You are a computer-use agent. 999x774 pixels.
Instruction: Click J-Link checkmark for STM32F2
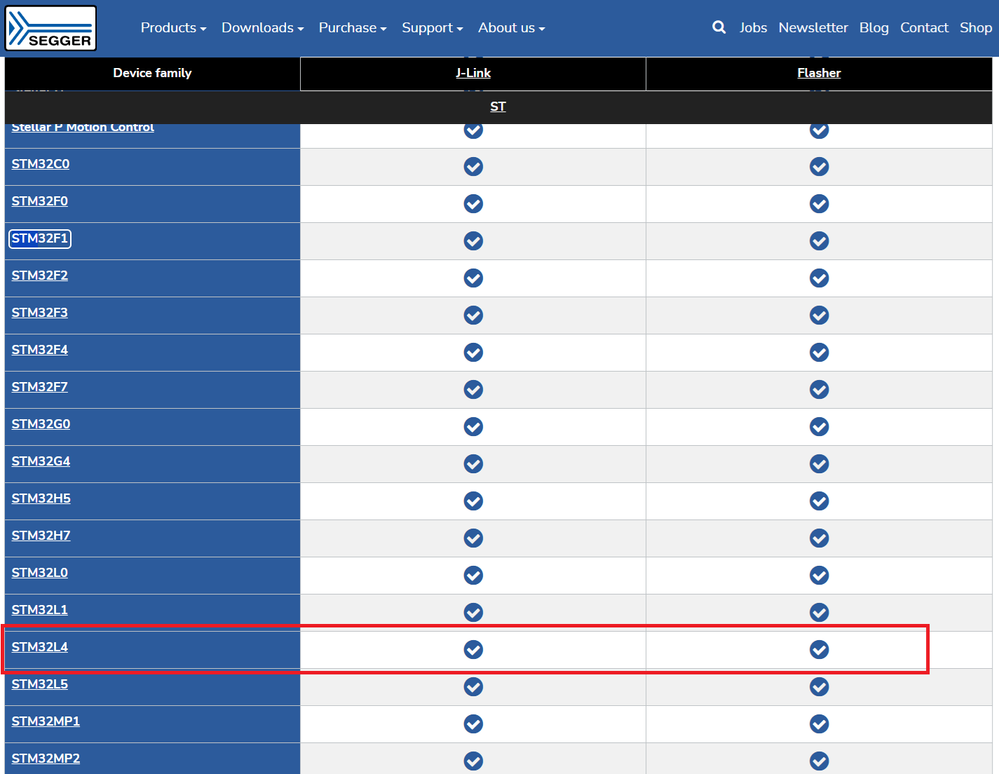(473, 278)
